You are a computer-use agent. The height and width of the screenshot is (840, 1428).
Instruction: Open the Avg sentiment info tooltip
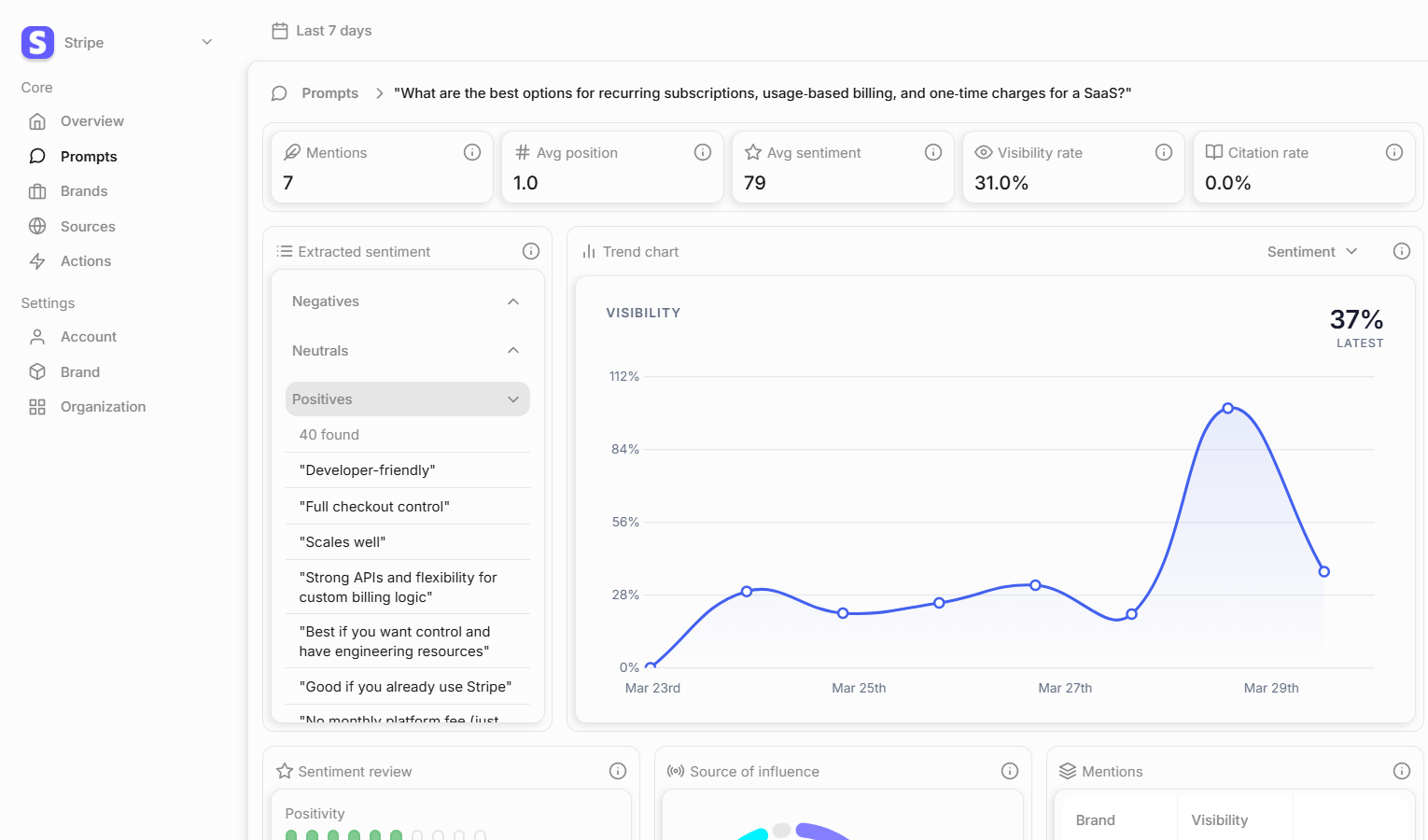[933, 151]
